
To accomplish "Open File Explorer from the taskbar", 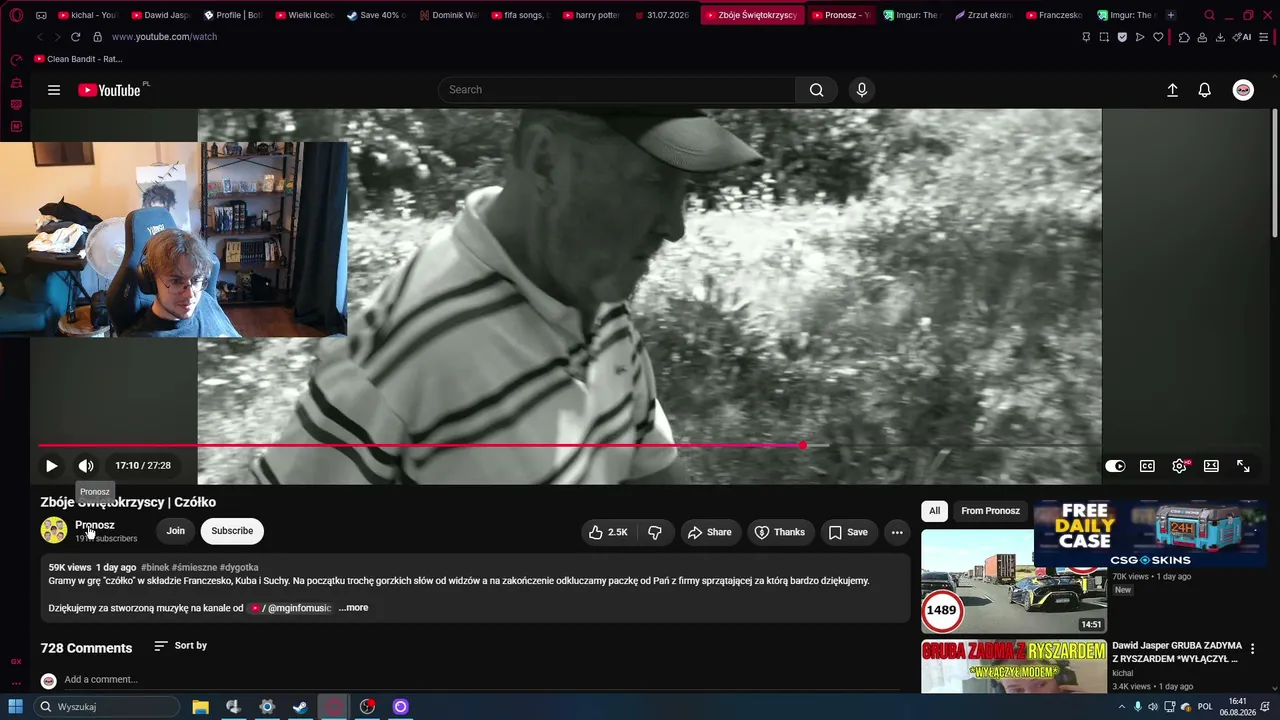I will (x=200, y=707).
